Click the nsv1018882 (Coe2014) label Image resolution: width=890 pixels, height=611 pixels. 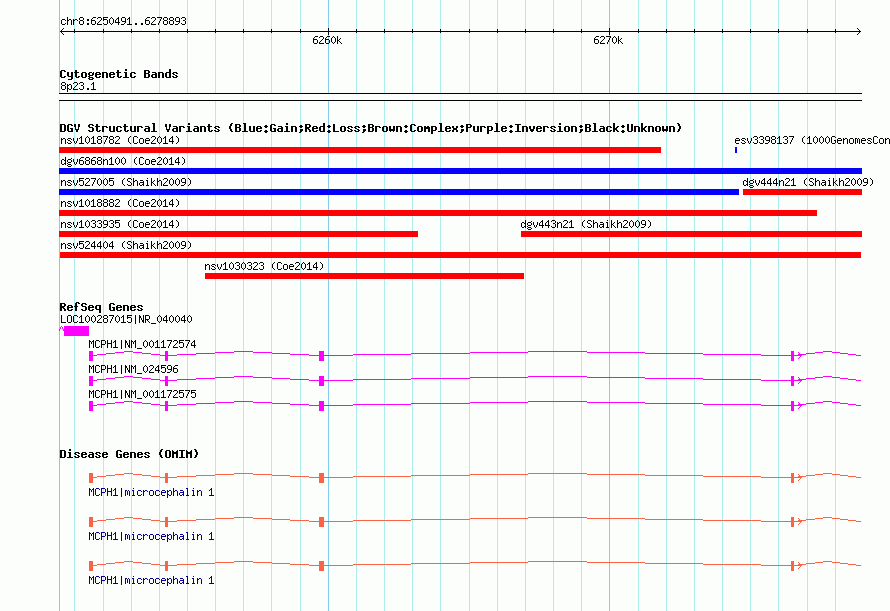120,203
